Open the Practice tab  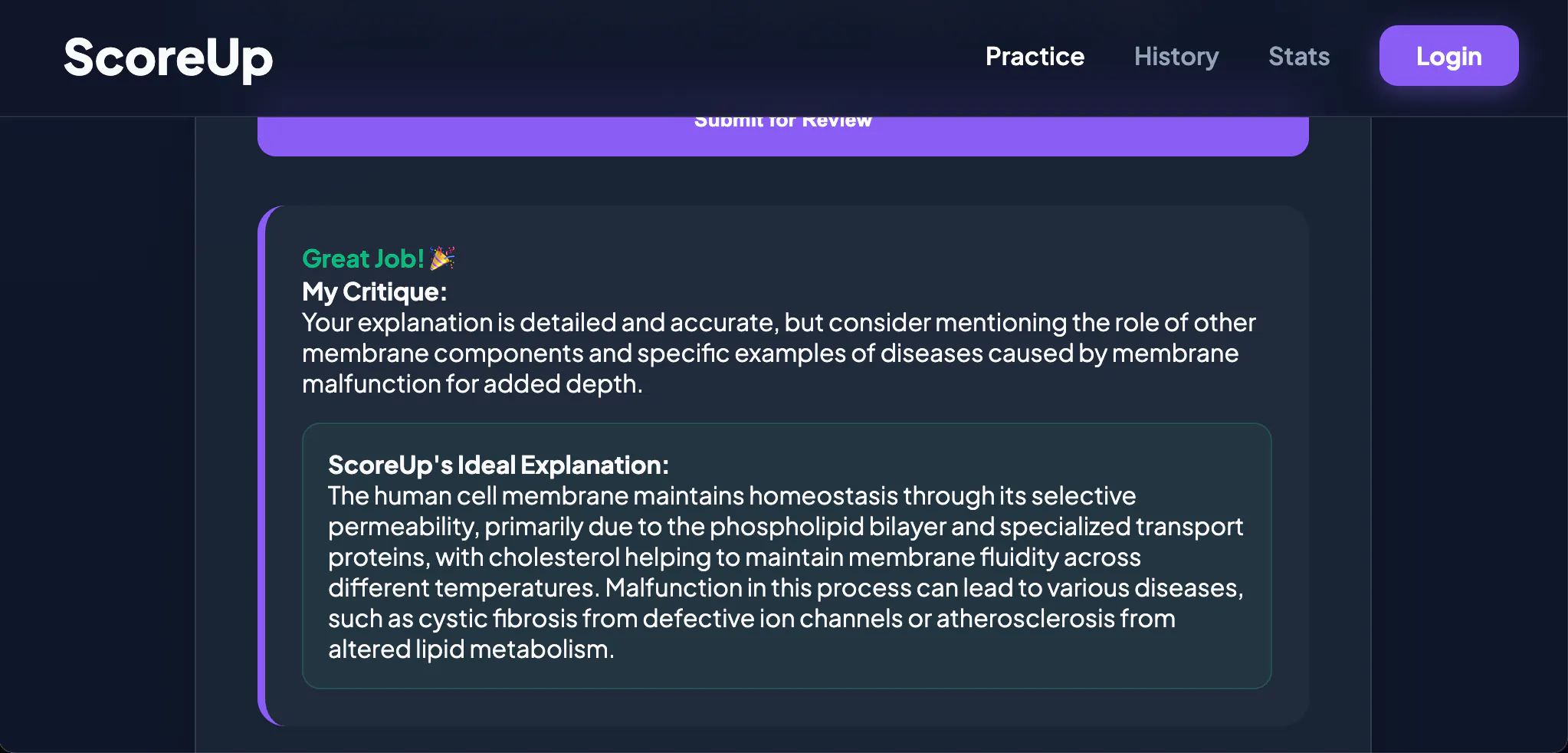click(x=1035, y=56)
